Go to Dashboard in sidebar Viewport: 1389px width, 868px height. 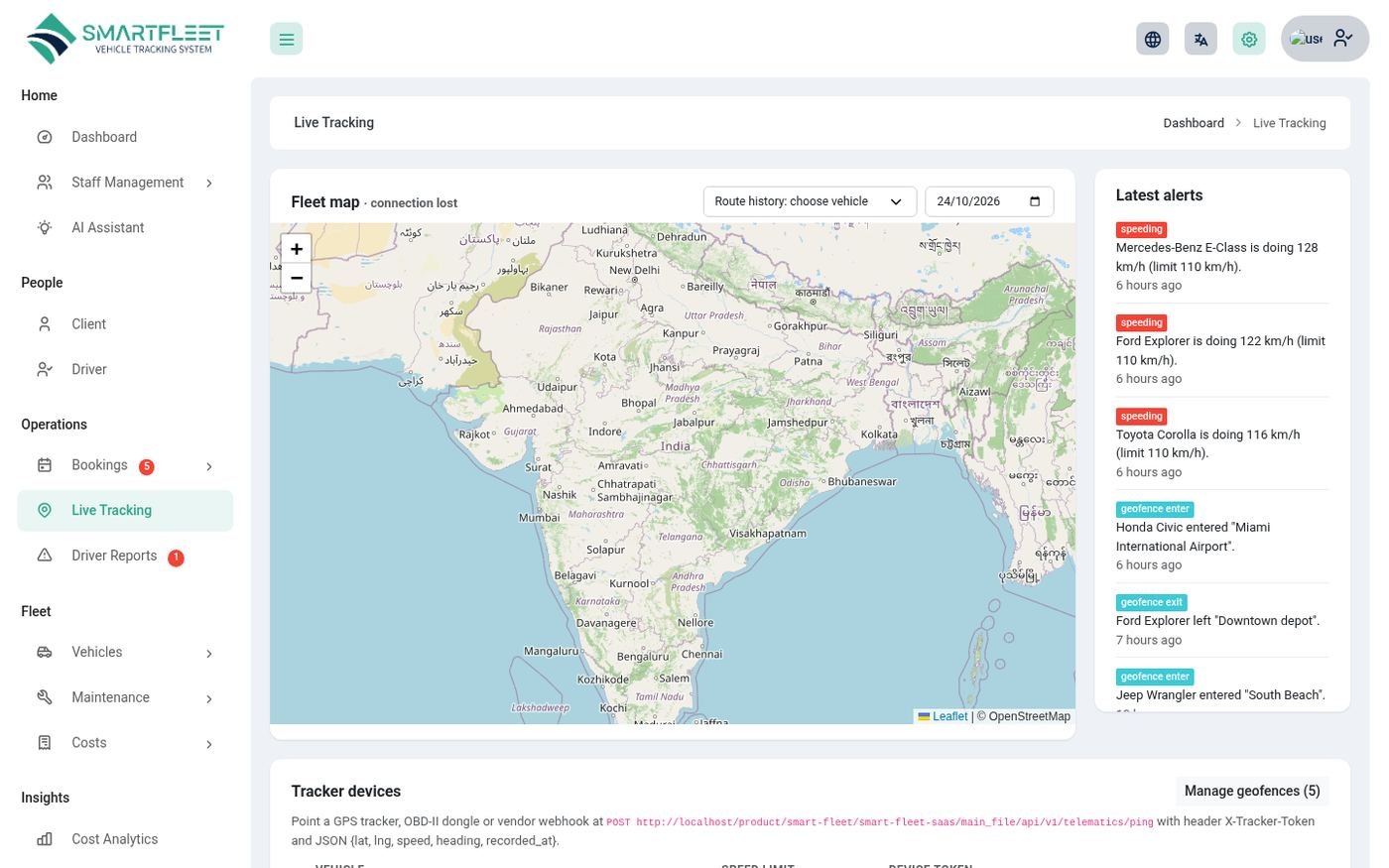(125, 137)
